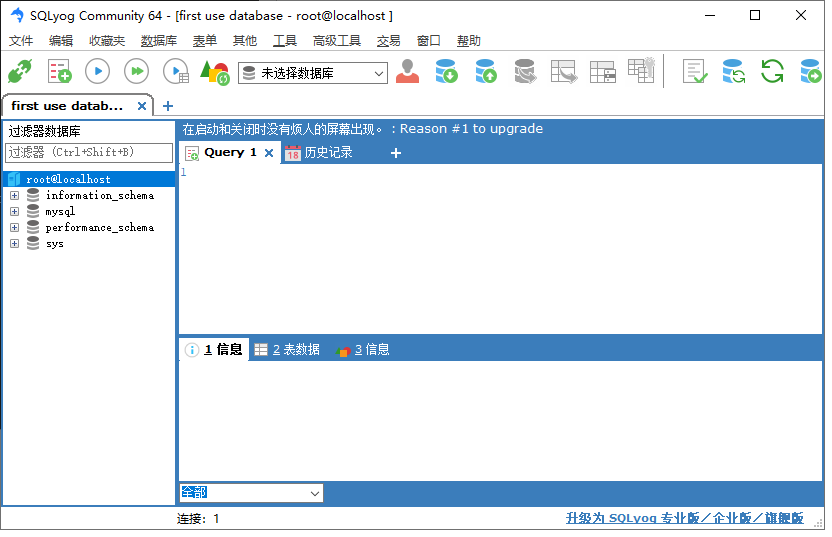Run all queries with double-arrow button
Screen dimensions: 832x537
pyautogui.click(x=136, y=72)
